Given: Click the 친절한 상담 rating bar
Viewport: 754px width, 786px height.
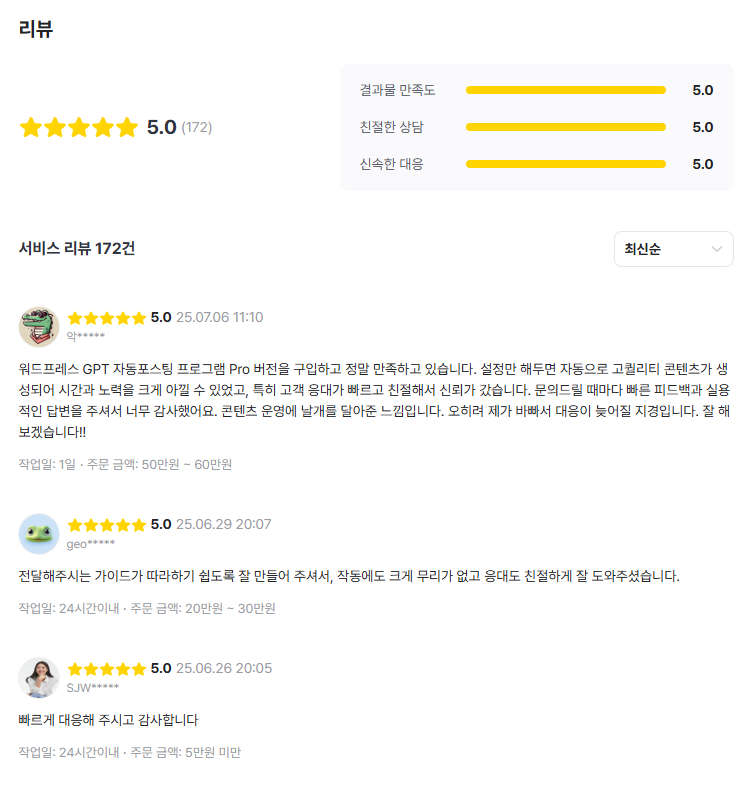Looking at the screenshot, I should point(565,127).
